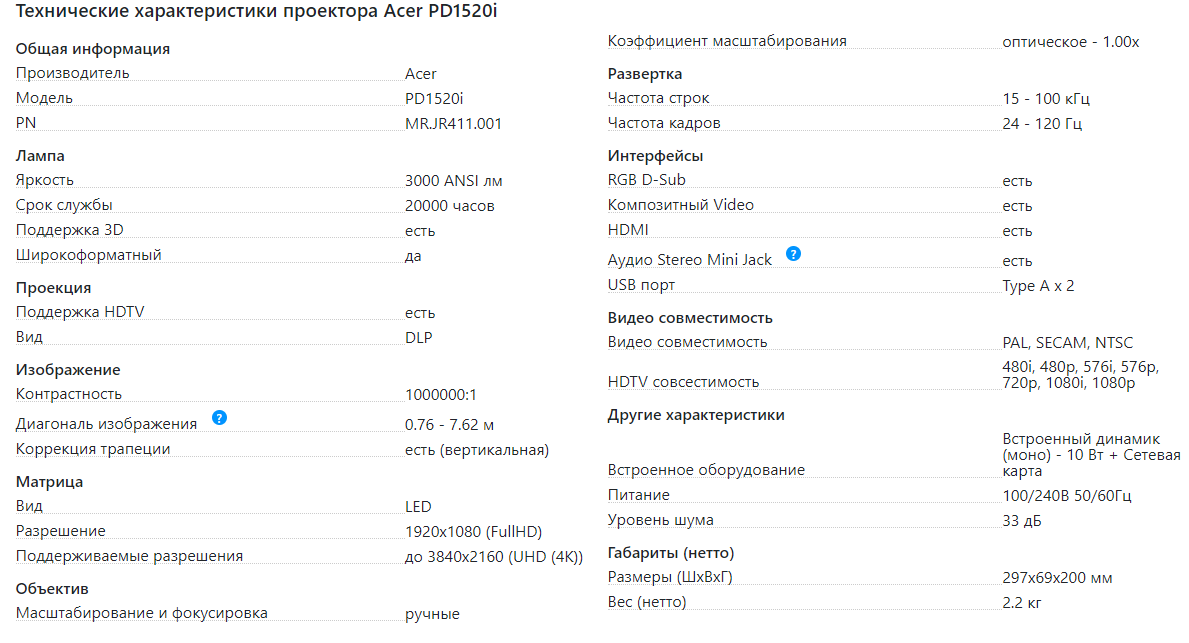
Task: Click the Поддержка 3D label
Action: click(70, 230)
